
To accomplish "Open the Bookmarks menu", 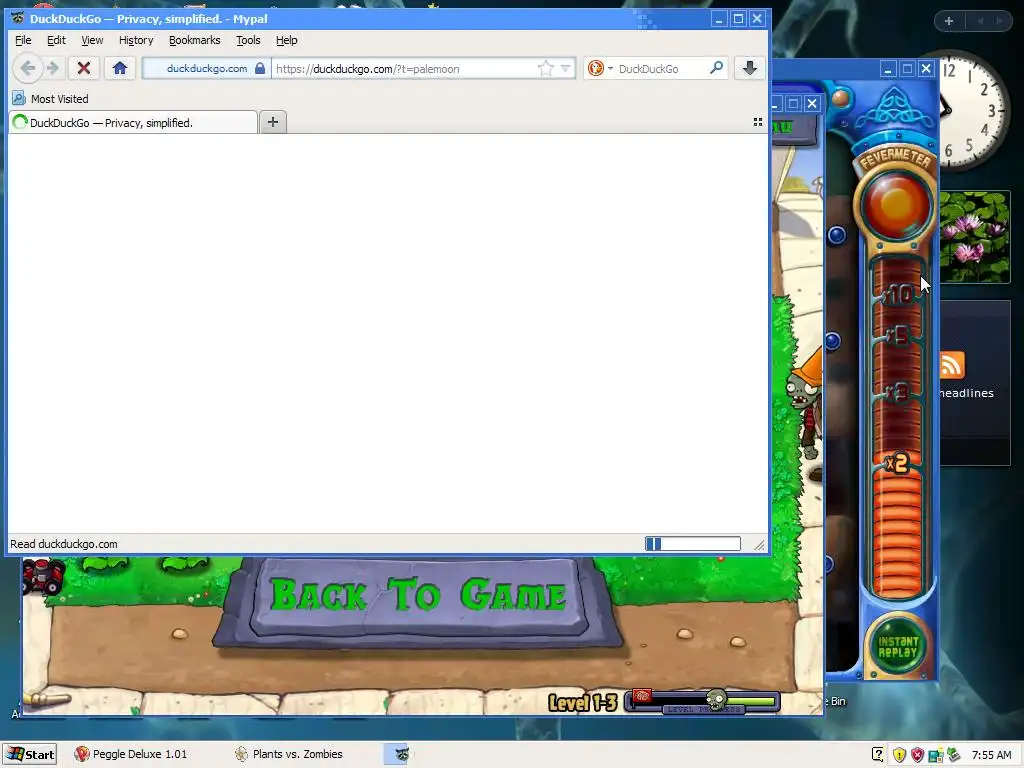I will click(x=195, y=40).
